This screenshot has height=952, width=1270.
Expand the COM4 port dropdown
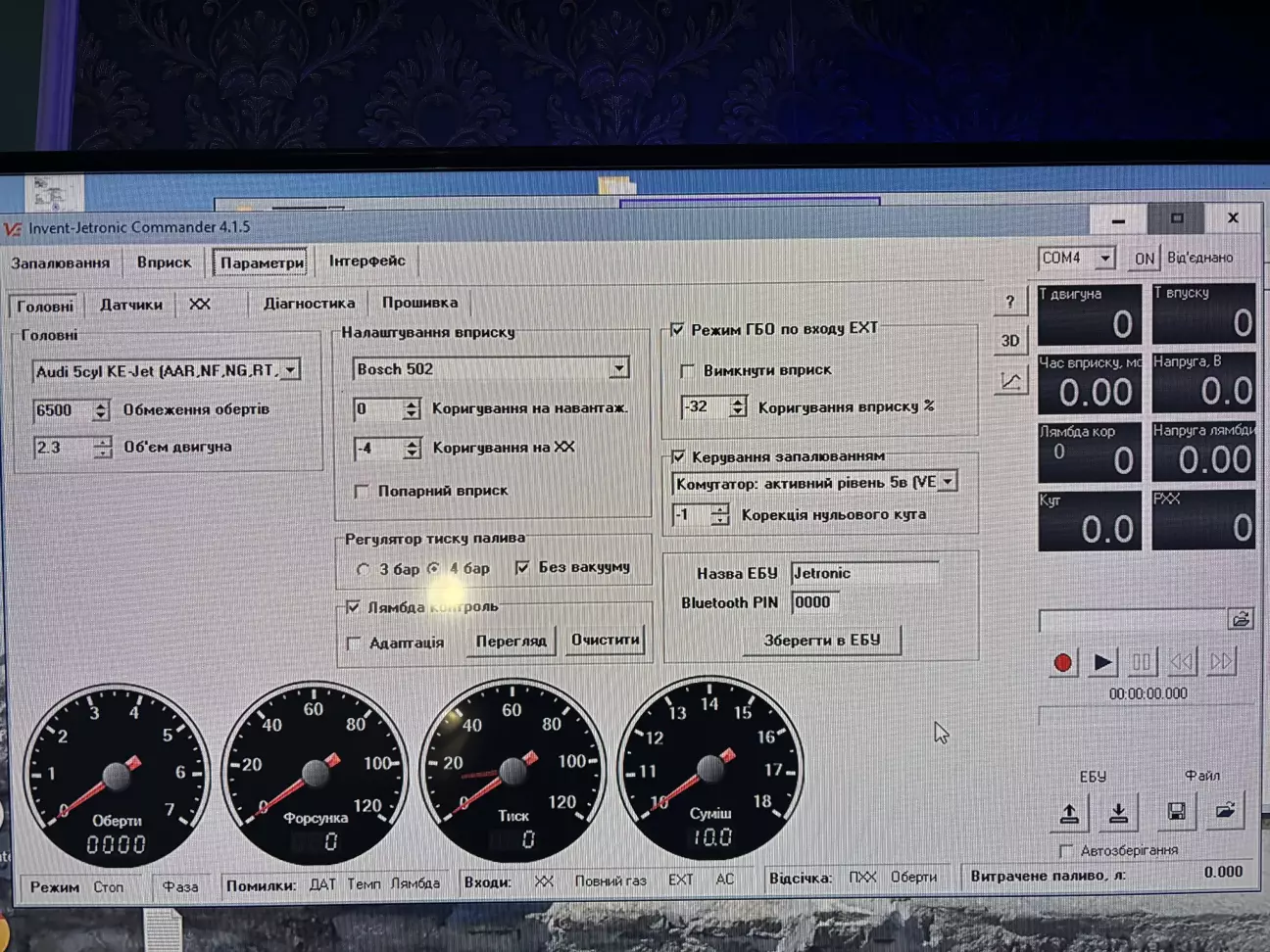[x=1104, y=258]
